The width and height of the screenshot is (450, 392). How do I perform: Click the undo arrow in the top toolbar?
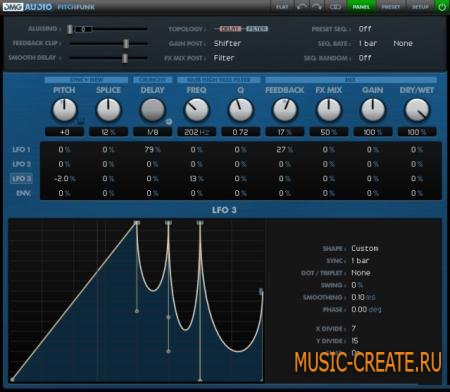tap(302, 7)
